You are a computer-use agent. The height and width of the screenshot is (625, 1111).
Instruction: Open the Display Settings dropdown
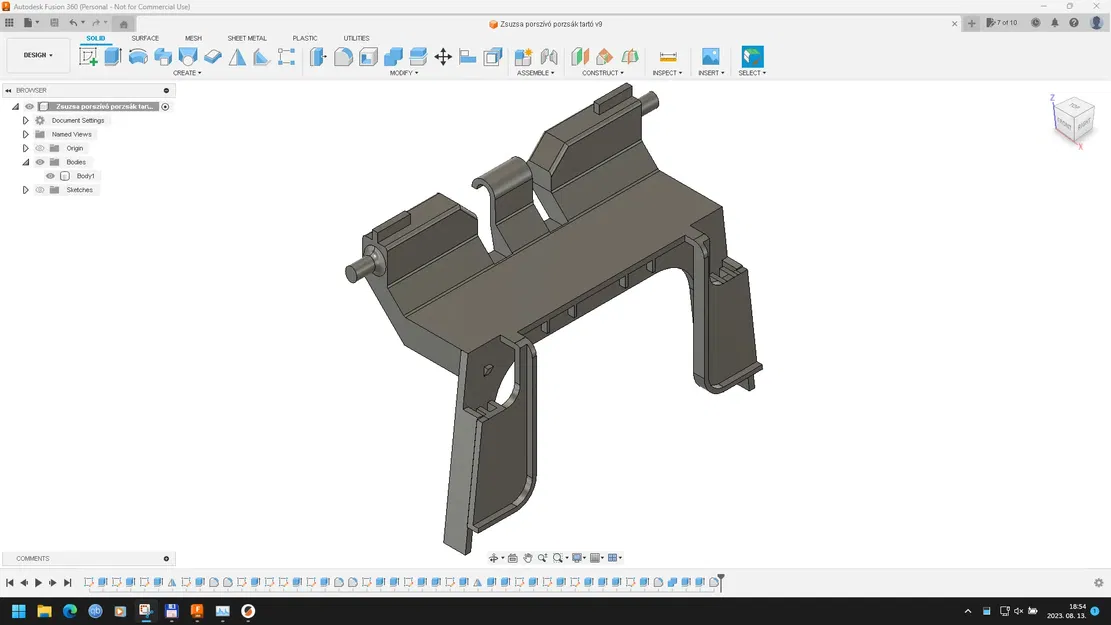[x=576, y=558]
